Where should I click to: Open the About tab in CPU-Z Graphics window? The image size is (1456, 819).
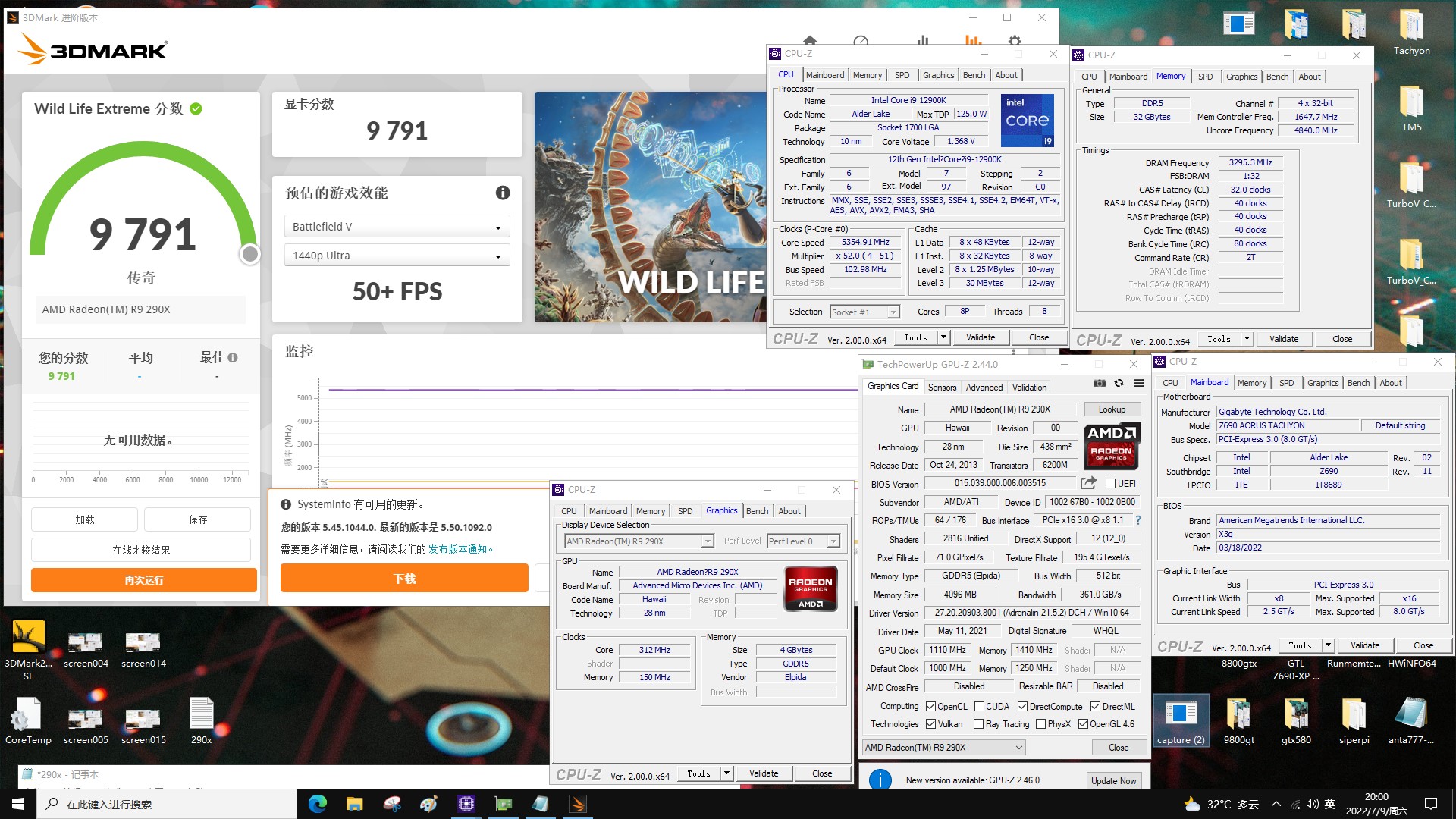(x=789, y=511)
